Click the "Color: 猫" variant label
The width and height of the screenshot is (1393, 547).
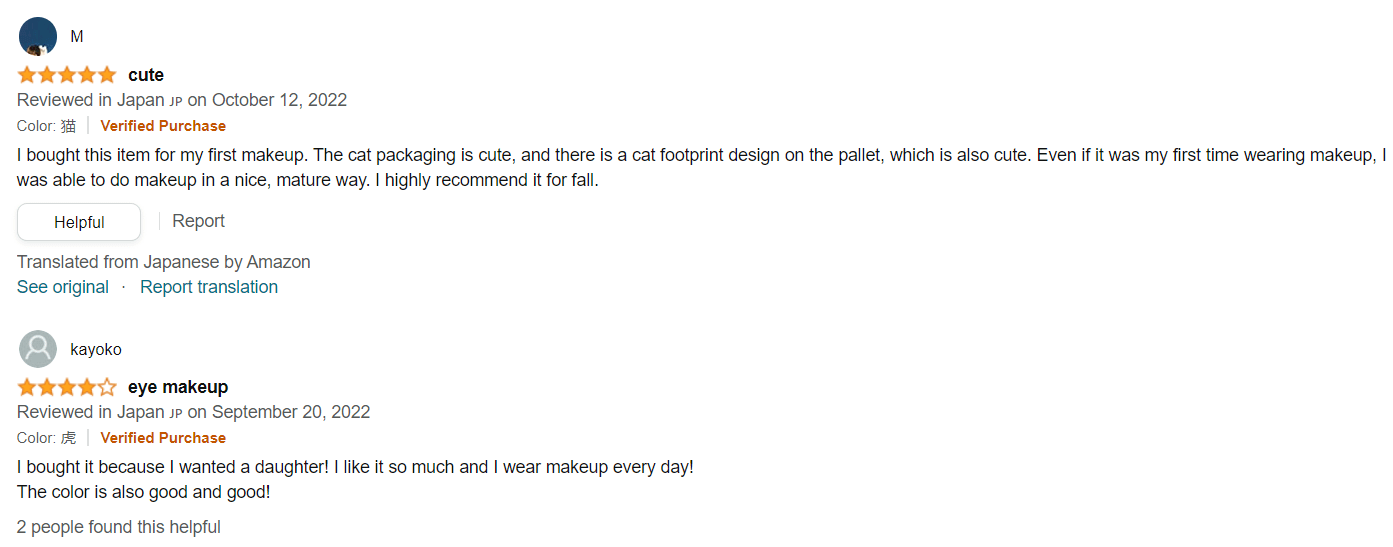[x=46, y=126]
